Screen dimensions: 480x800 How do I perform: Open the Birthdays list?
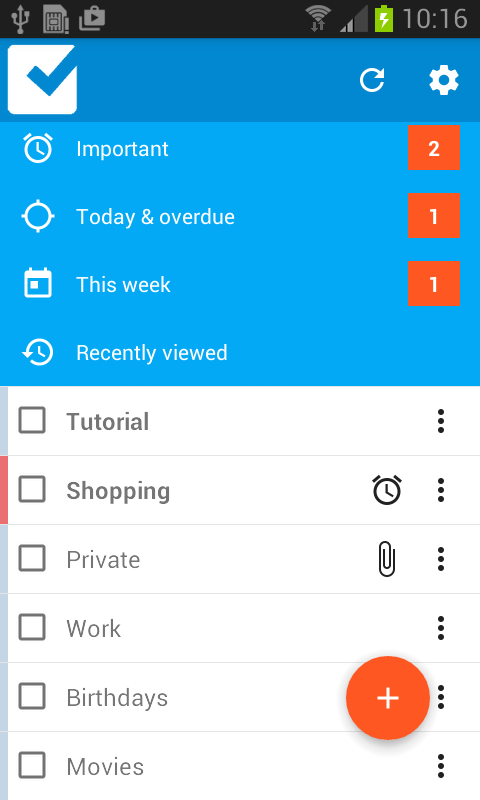117,697
